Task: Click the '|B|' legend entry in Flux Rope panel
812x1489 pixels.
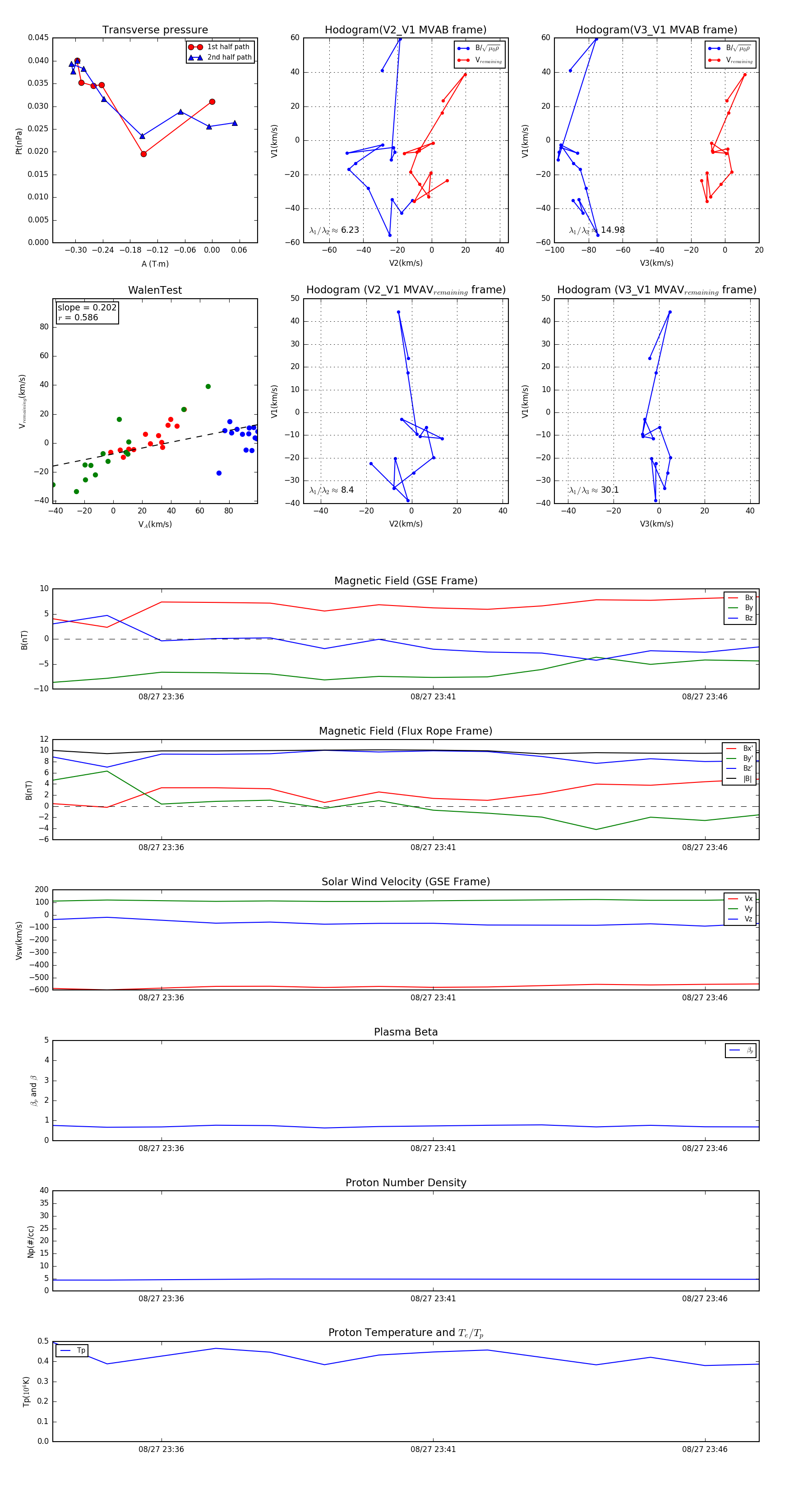Action: tap(739, 779)
